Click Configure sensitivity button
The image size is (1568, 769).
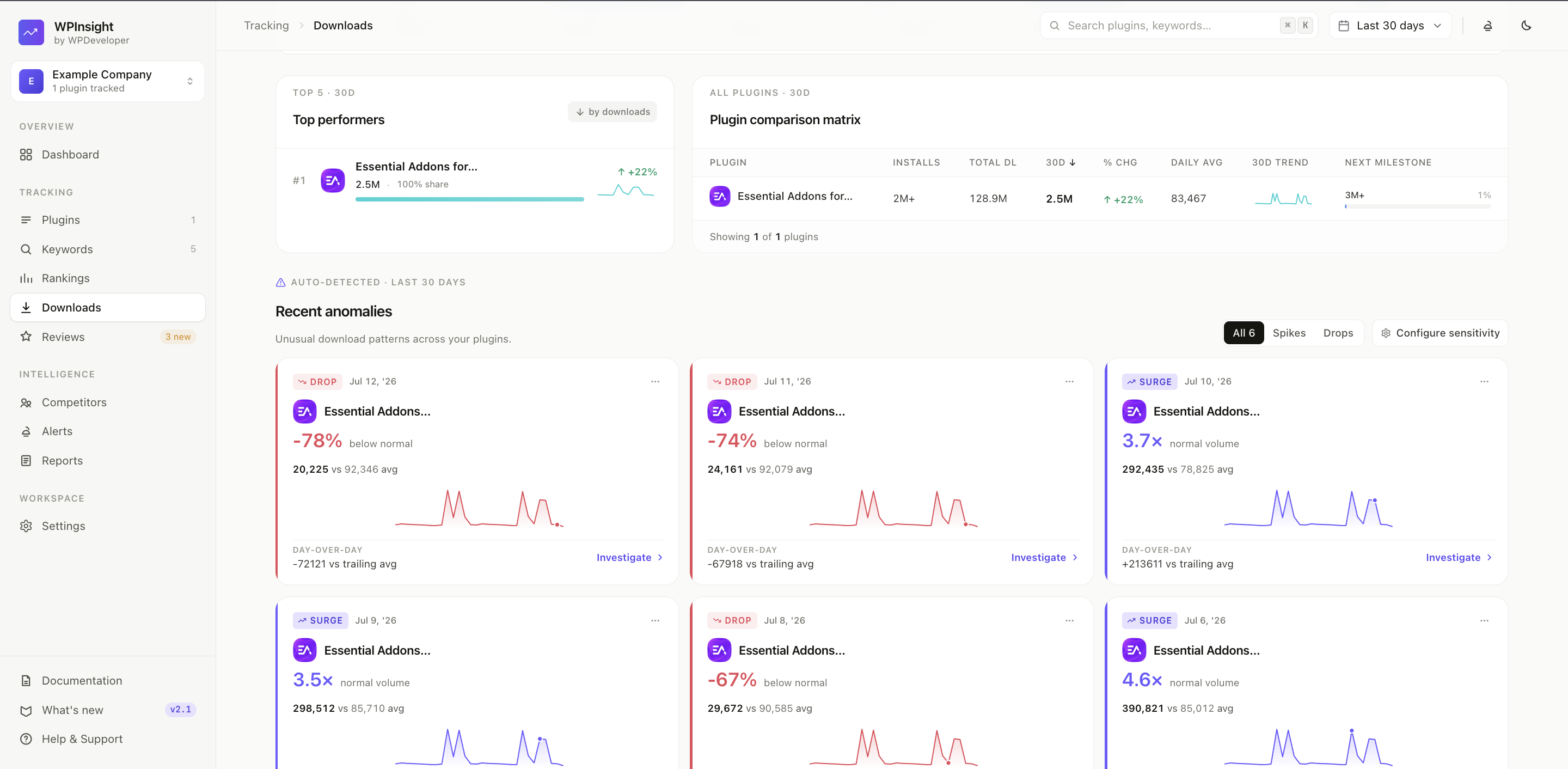coord(1440,333)
